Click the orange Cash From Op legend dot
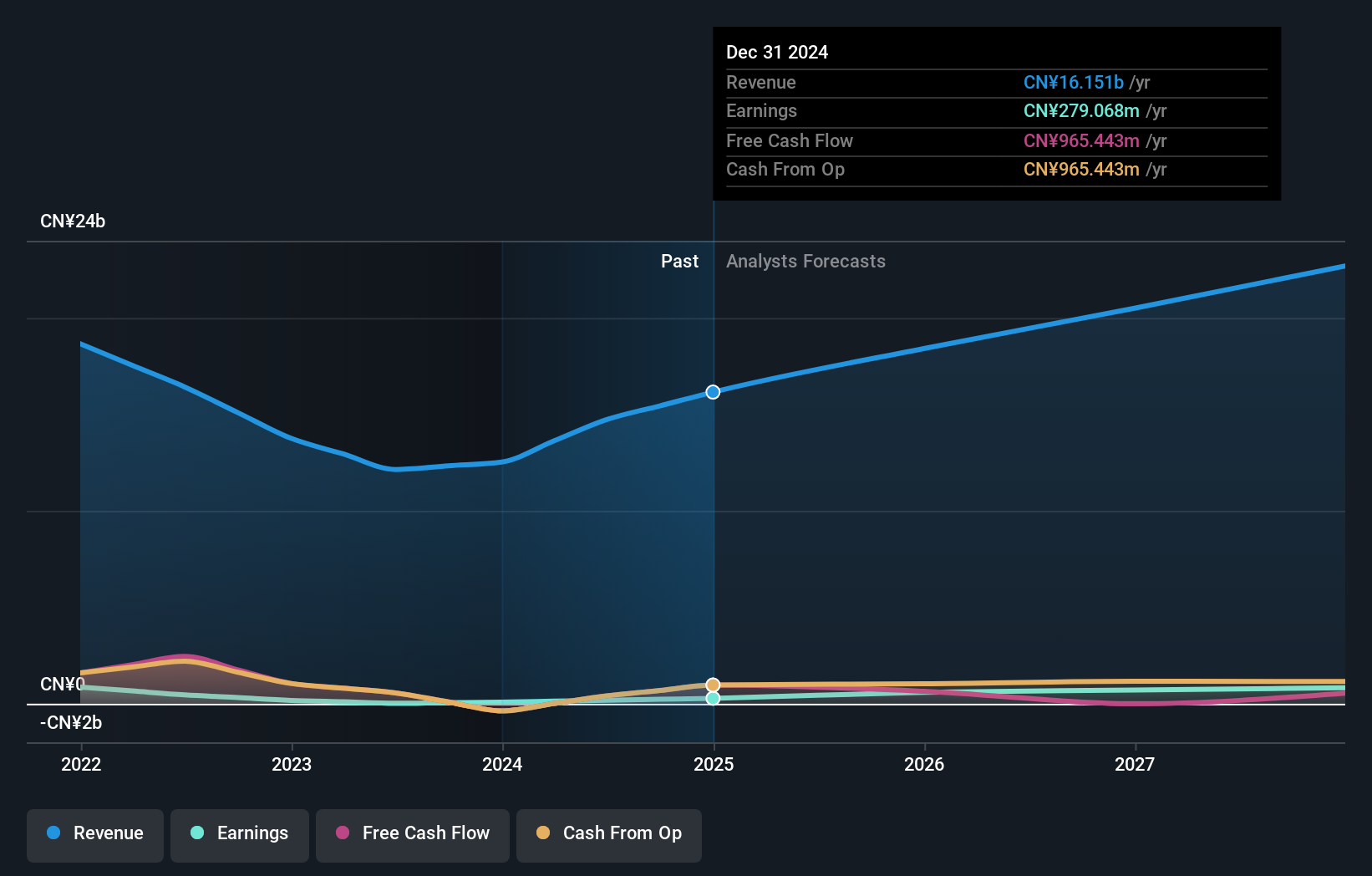 [x=543, y=833]
